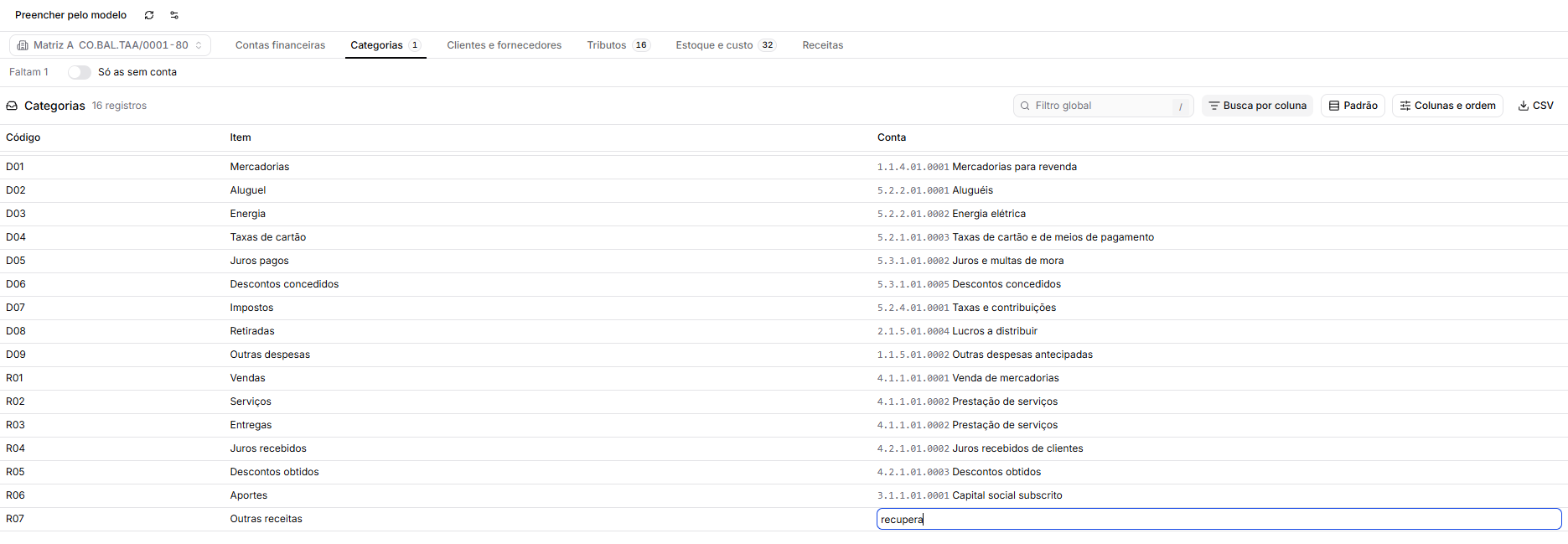The image size is (1568, 544).
Task: Click the D01 code cell
Action: coord(15,167)
